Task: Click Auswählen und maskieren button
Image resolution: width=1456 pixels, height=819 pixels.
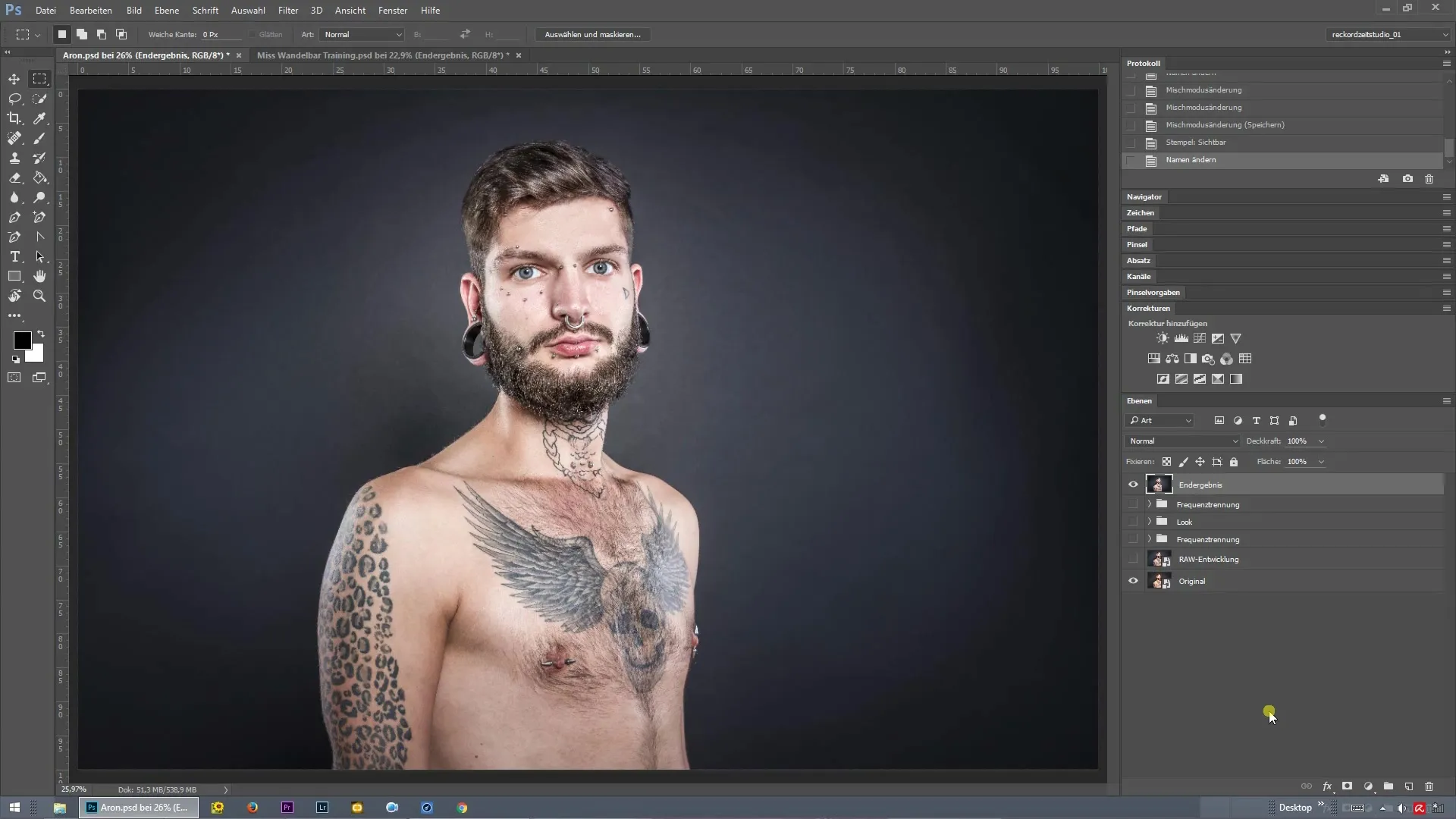Action: click(x=592, y=34)
